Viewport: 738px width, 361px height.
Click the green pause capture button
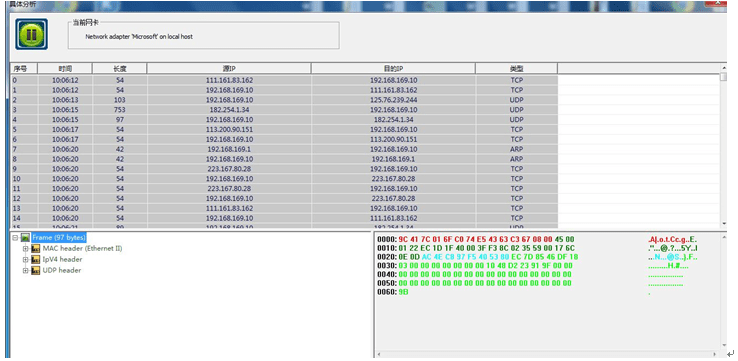coord(32,34)
